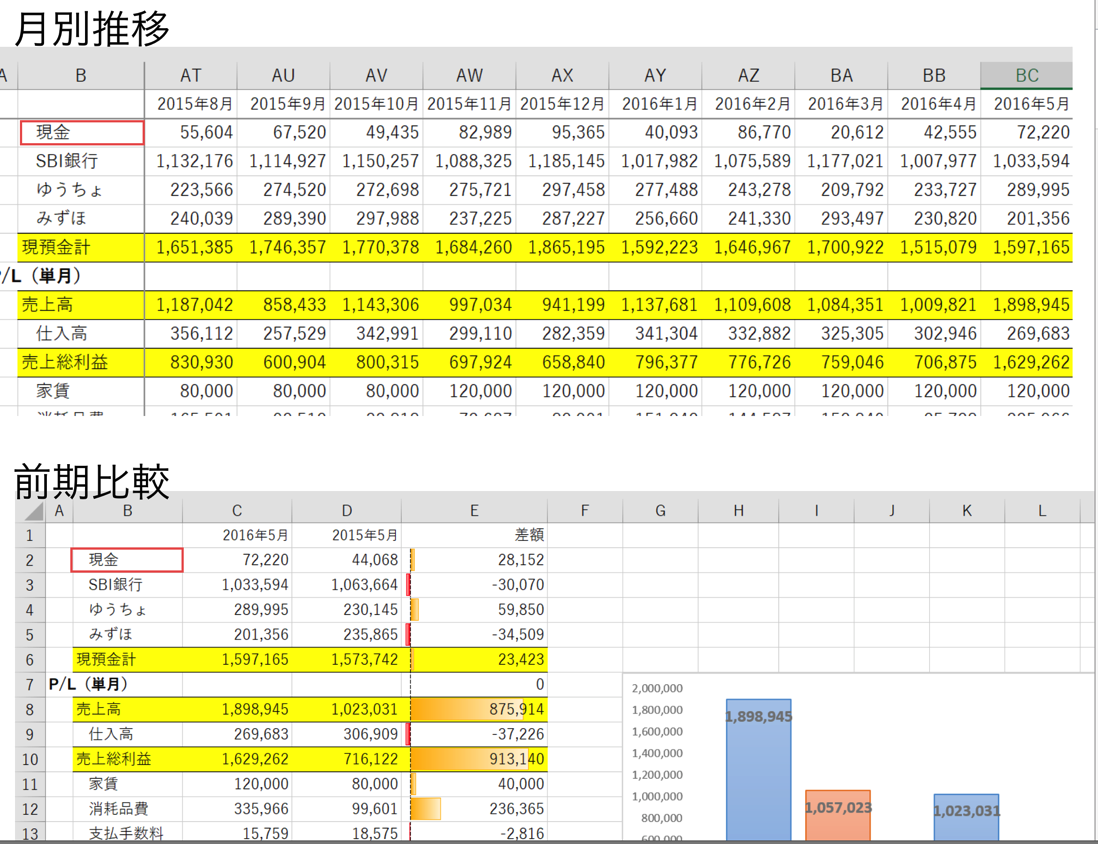Click the 2015年5月 header in column D
The width and height of the screenshot is (1098, 844).
347,535
